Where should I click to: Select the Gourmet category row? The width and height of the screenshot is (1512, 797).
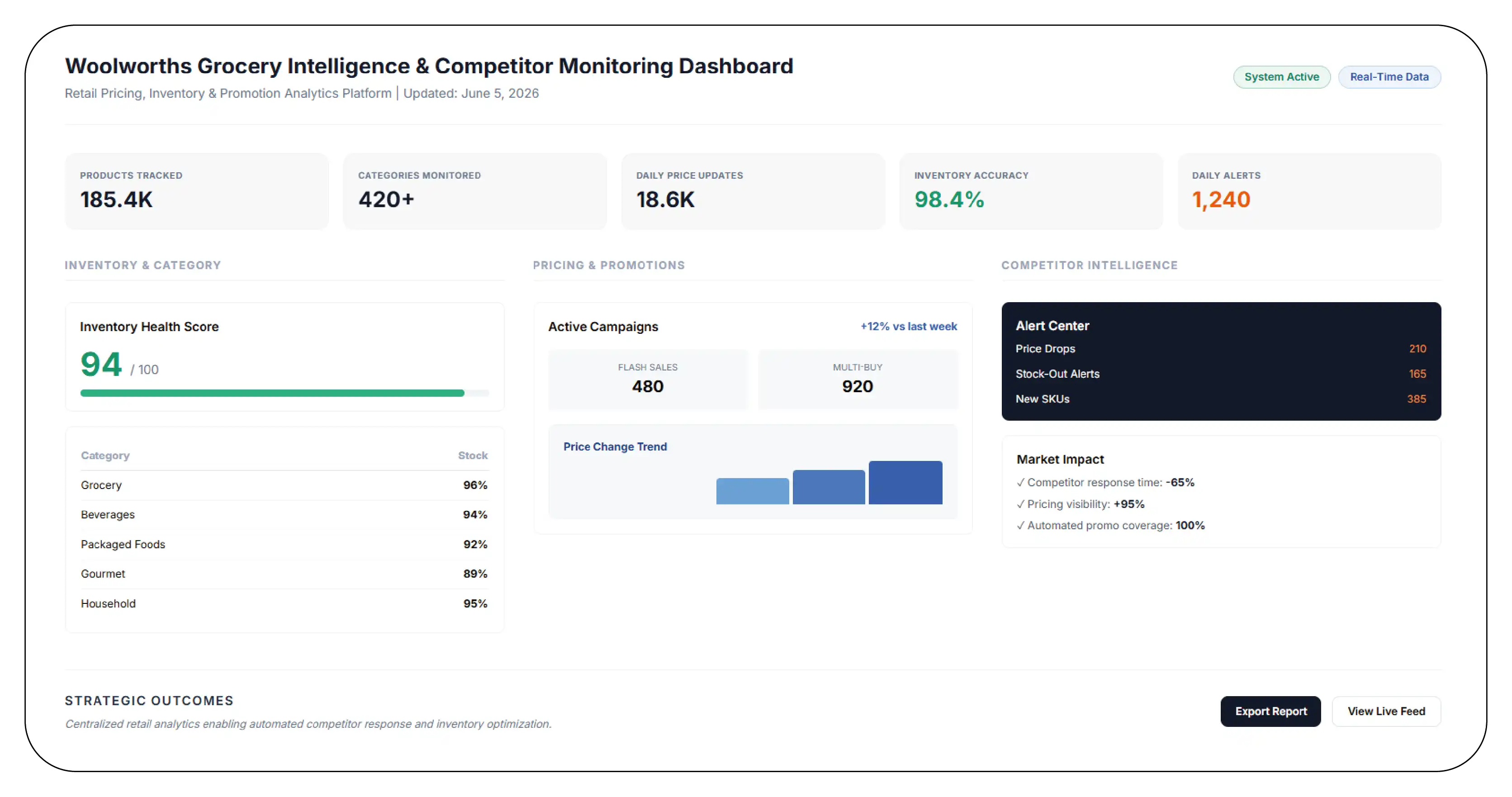pos(284,574)
